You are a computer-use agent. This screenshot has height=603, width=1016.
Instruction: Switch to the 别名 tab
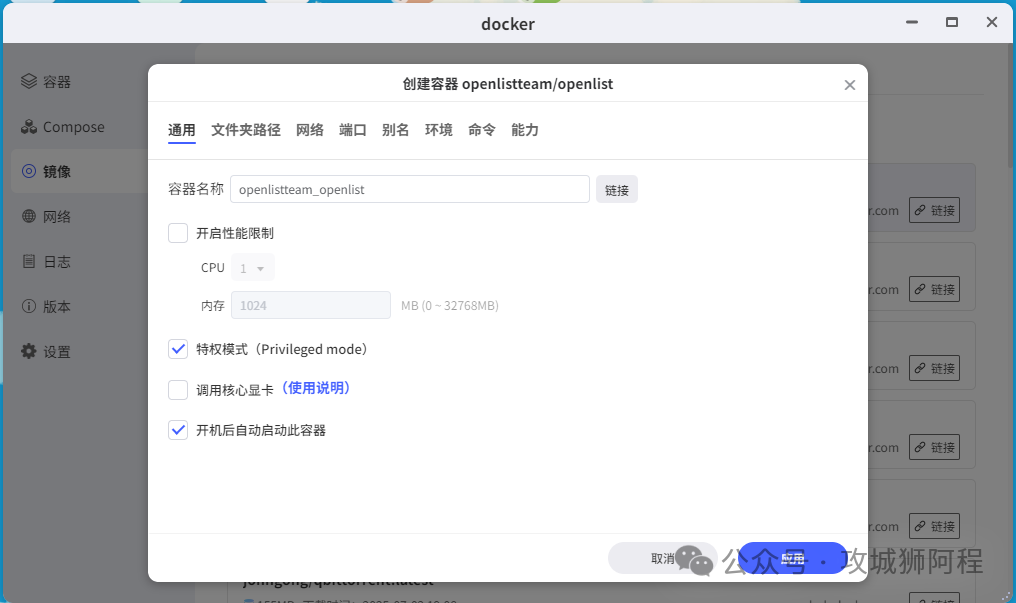tap(395, 130)
